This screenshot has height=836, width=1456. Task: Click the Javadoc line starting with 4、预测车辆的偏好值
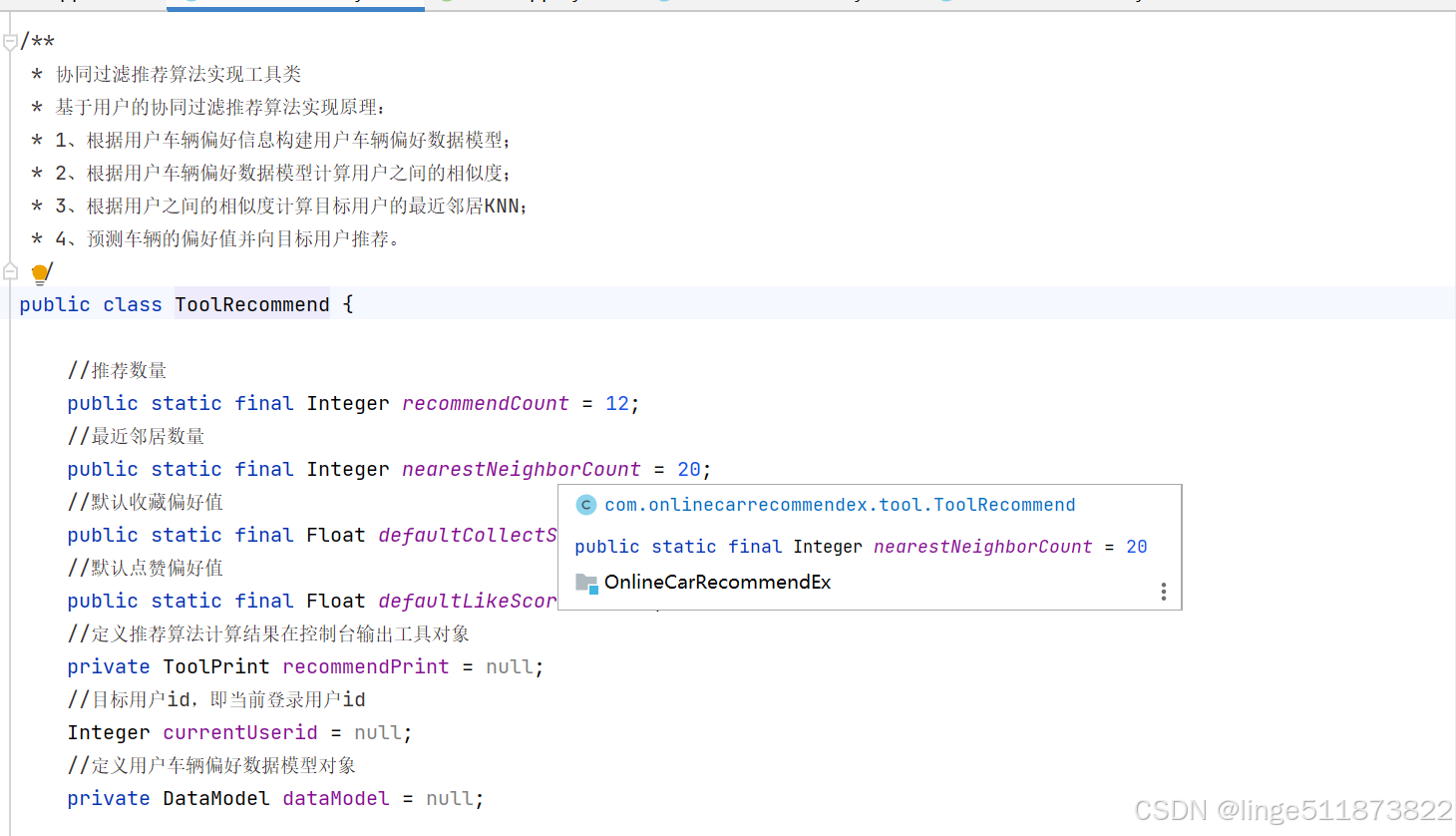228,238
